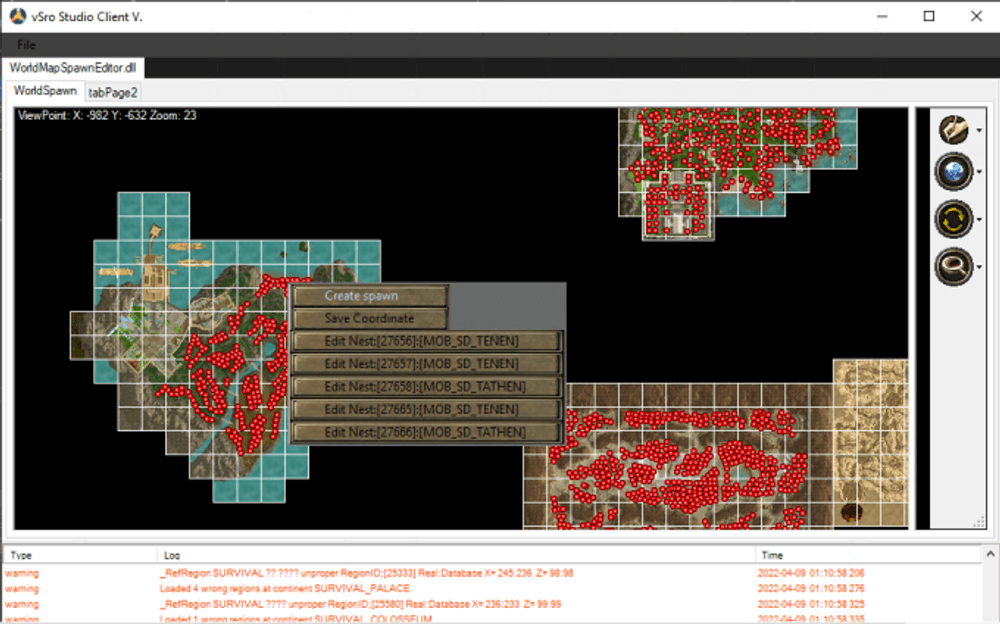Click Save Coordinate in the context menu
Viewport: 1000px width, 624px height.
coord(369,318)
